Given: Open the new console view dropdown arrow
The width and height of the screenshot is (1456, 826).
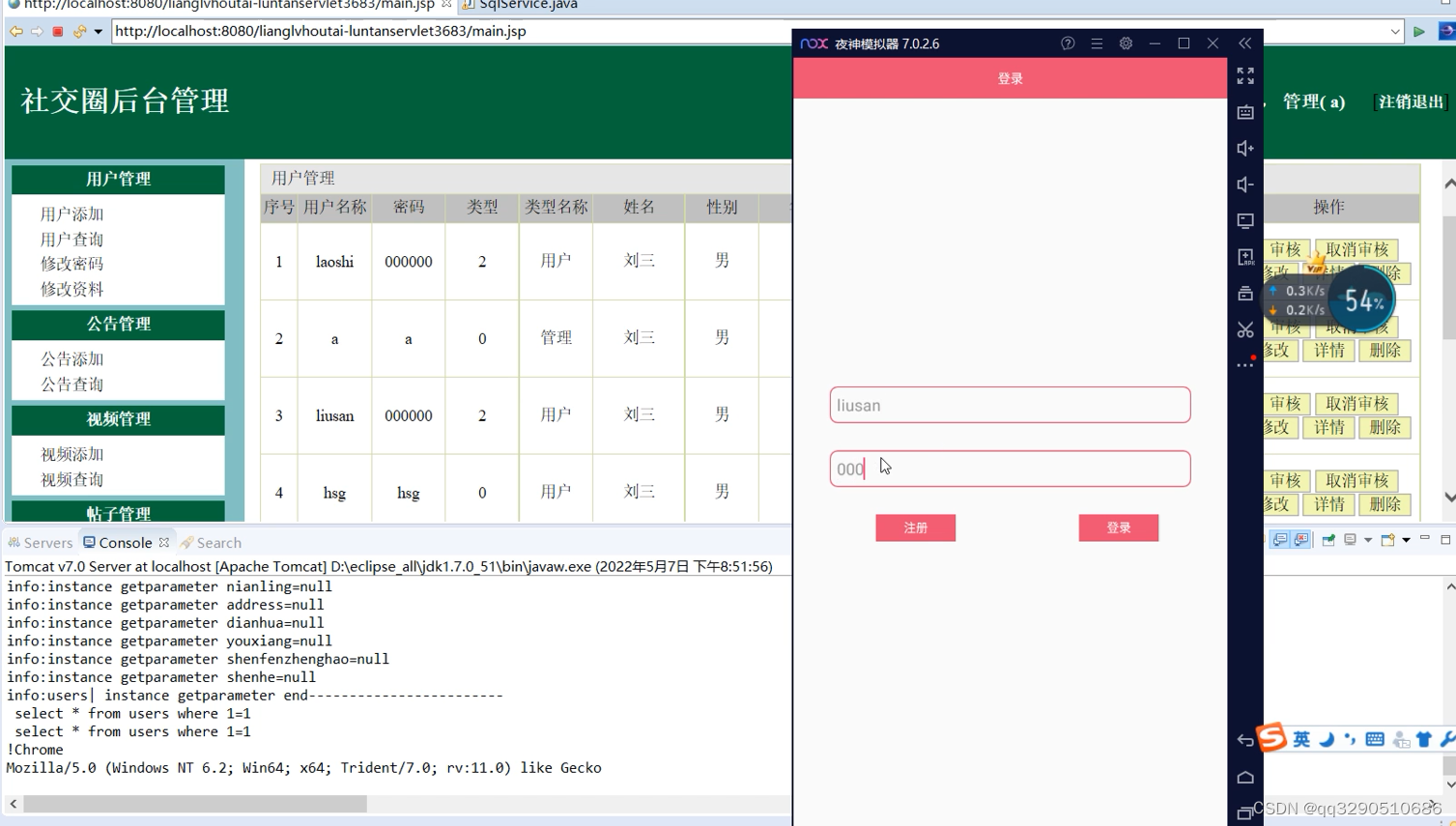Looking at the screenshot, I should (x=1406, y=540).
